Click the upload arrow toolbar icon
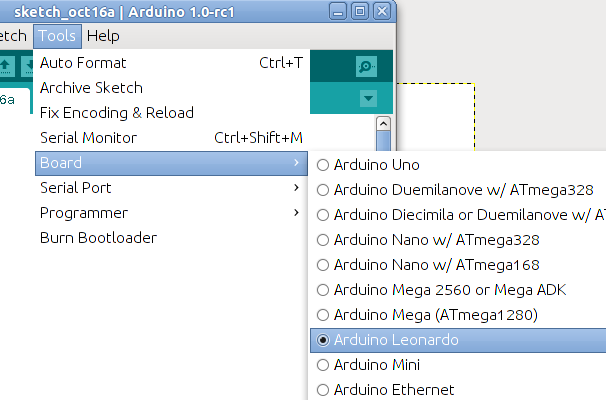This screenshot has height=400, width=606. coord(6,66)
